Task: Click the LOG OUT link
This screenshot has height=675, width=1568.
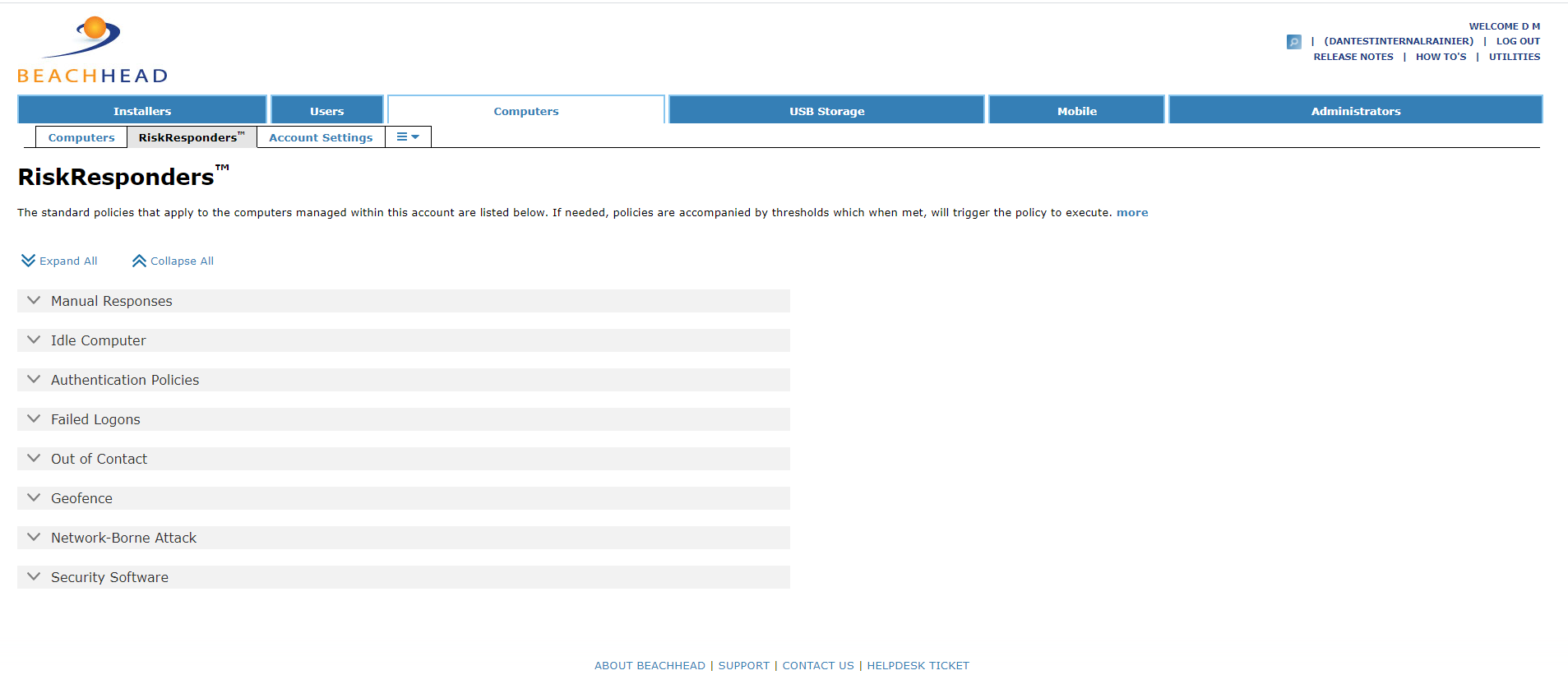Action: (x=1518, y=41)
